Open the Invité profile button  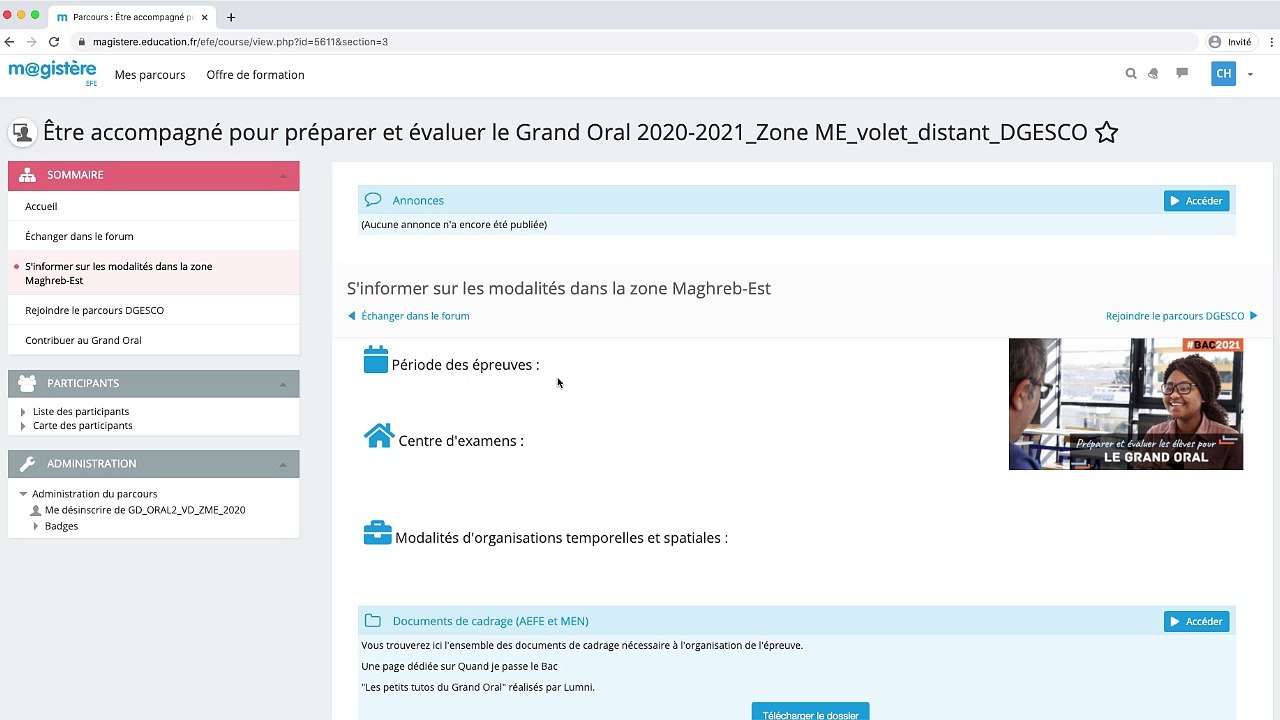click(x=1230, y=42)
